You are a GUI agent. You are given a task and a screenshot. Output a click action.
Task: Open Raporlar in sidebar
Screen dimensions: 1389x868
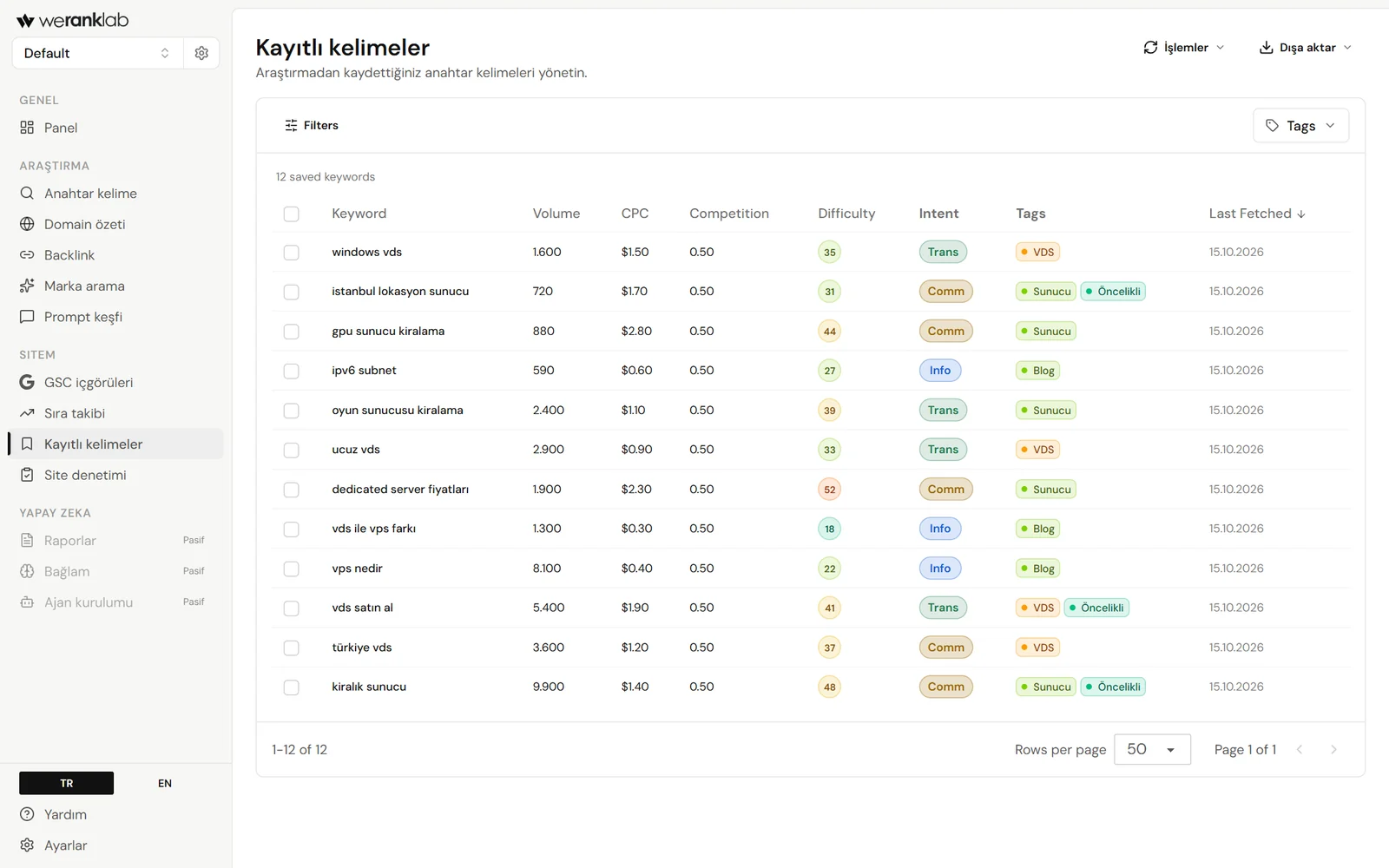click(115, 541)
